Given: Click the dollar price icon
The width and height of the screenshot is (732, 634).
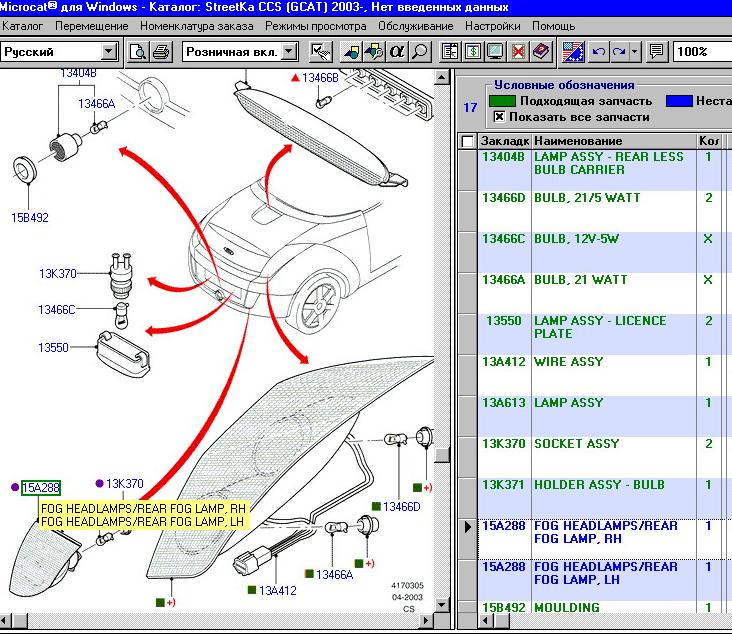Looking at the screenshot, I should 473,51.
